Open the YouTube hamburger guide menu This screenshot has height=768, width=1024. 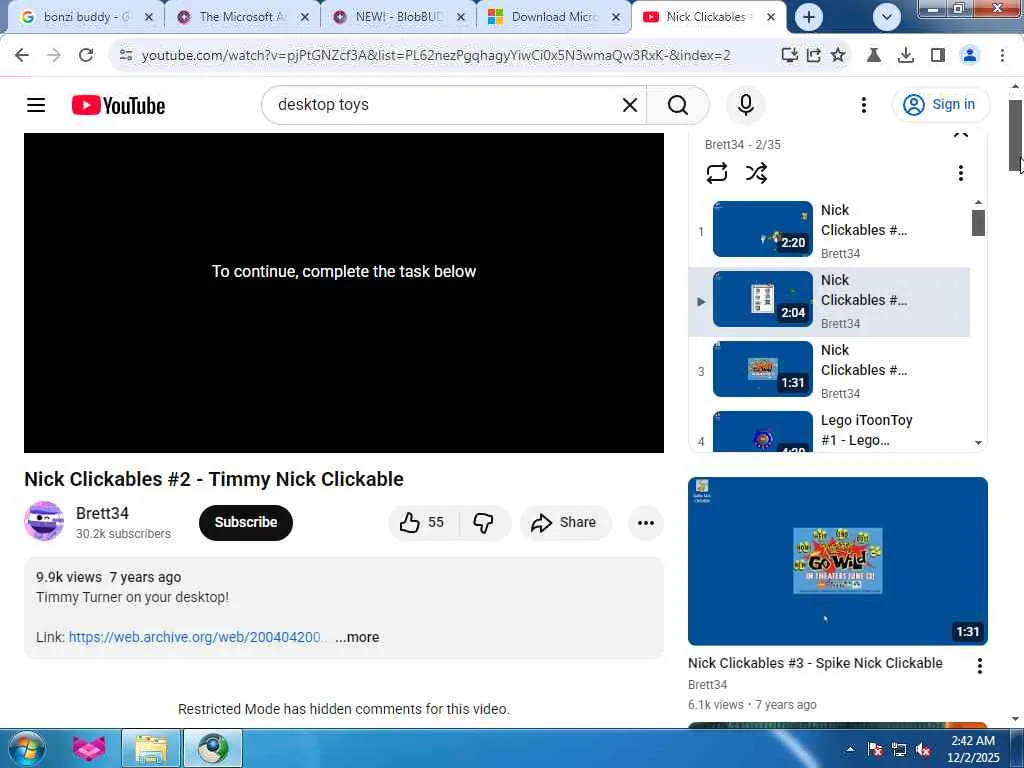pyautogui.click(x=36, y=105)
